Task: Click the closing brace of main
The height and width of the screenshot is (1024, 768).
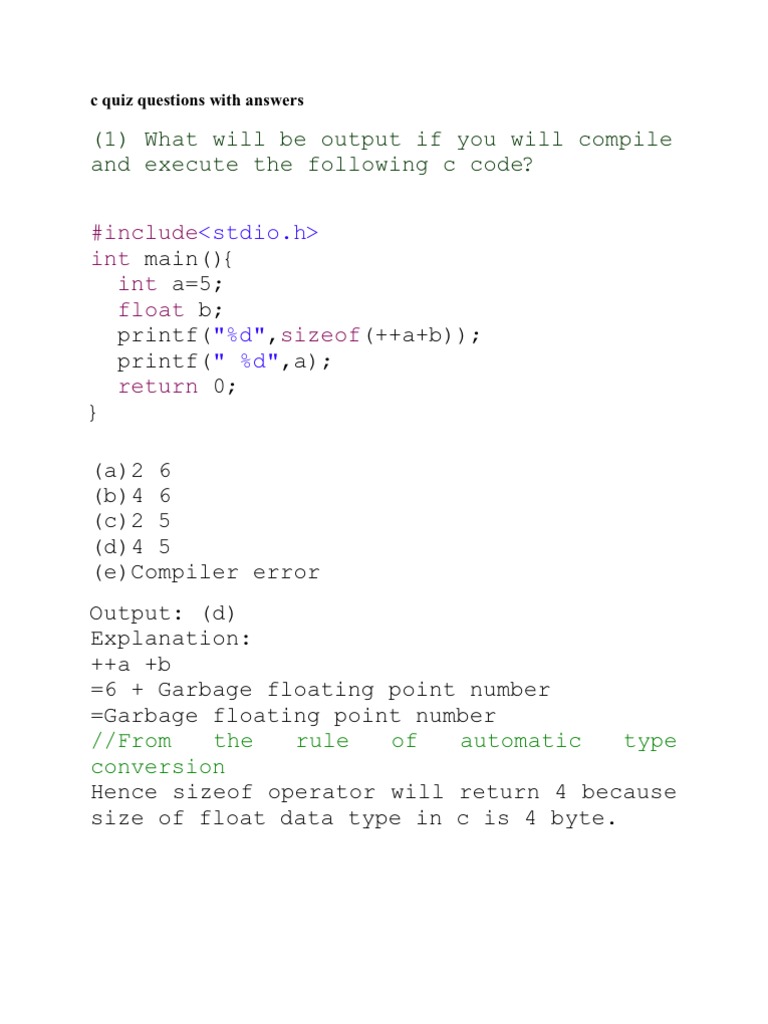Action: point(95,411)
